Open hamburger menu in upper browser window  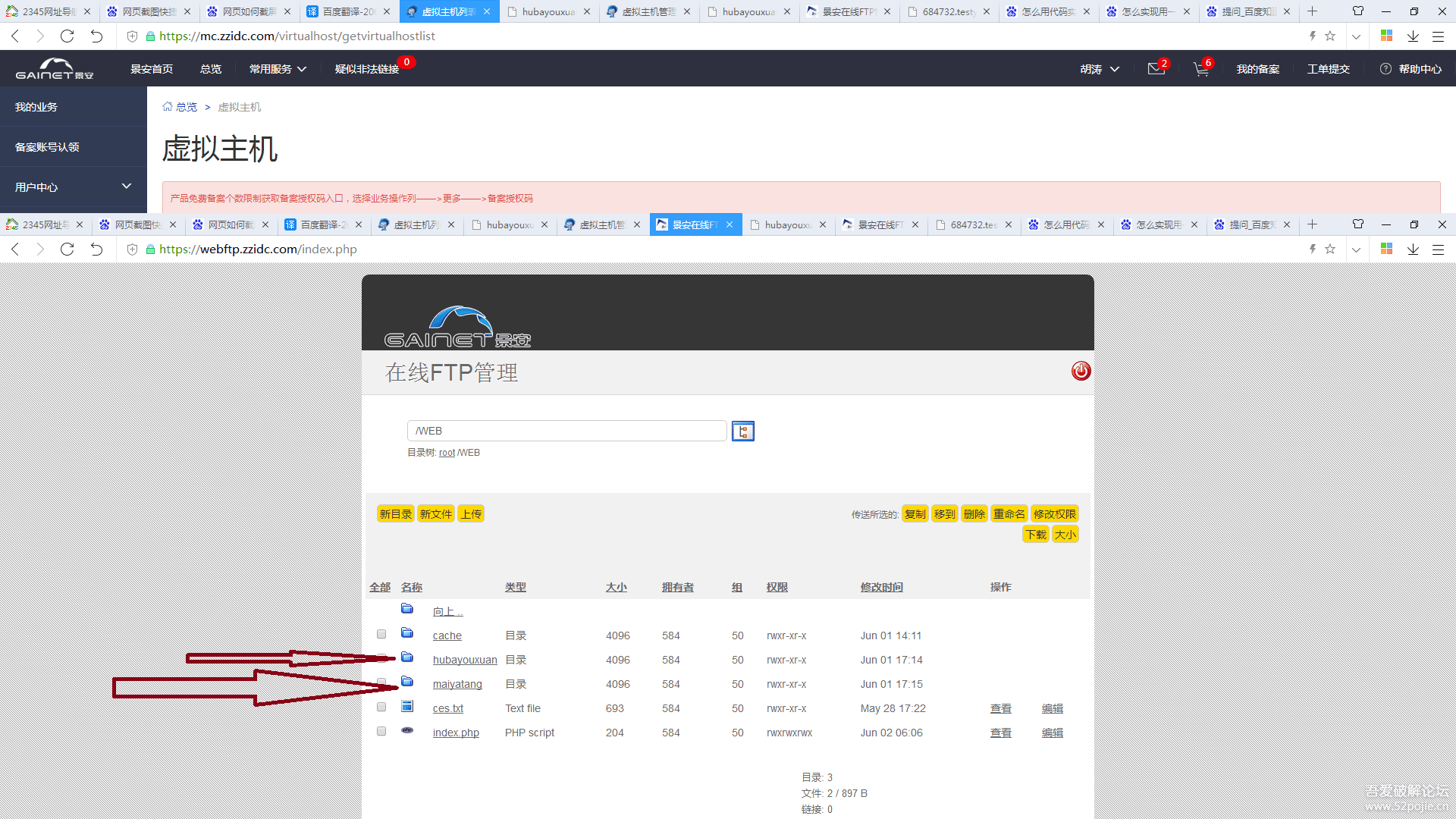pyautogui.click(x=1438, y=36)
